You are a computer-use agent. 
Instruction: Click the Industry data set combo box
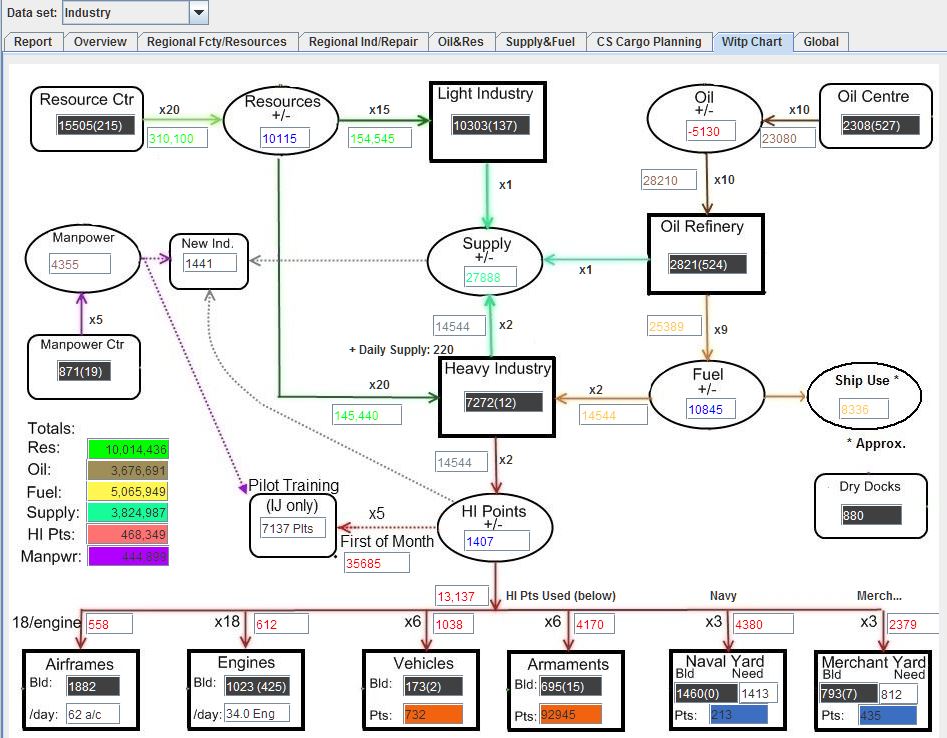tap(135, 12)
